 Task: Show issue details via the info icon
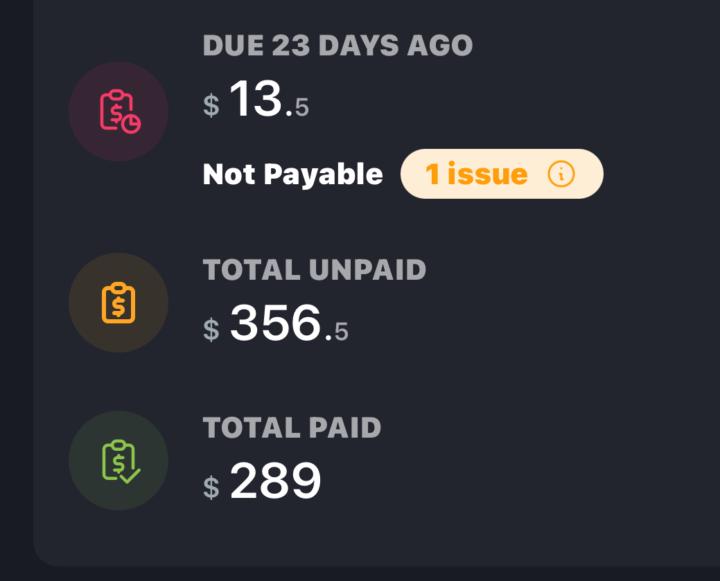[x=562, y=174]
